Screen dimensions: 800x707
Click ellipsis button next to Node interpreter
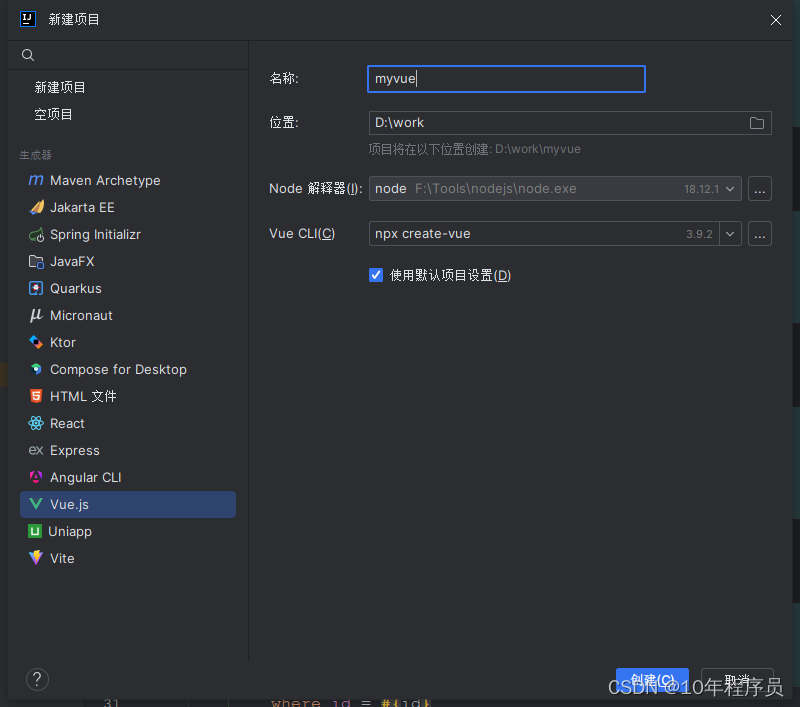click(760, 189)
